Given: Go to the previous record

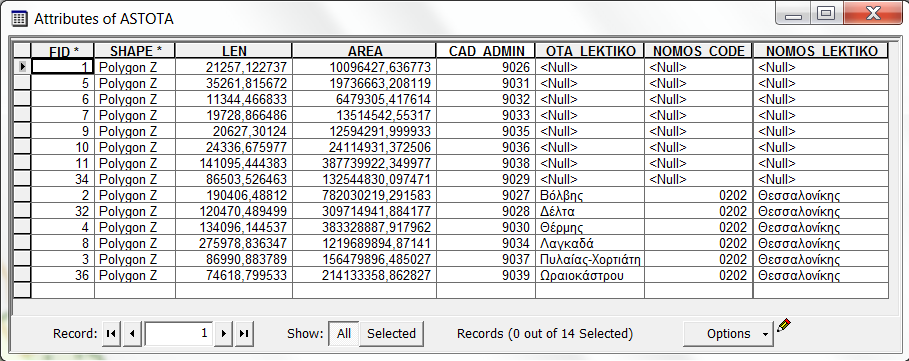Looking at the screenshot, I should pos(133,334).
